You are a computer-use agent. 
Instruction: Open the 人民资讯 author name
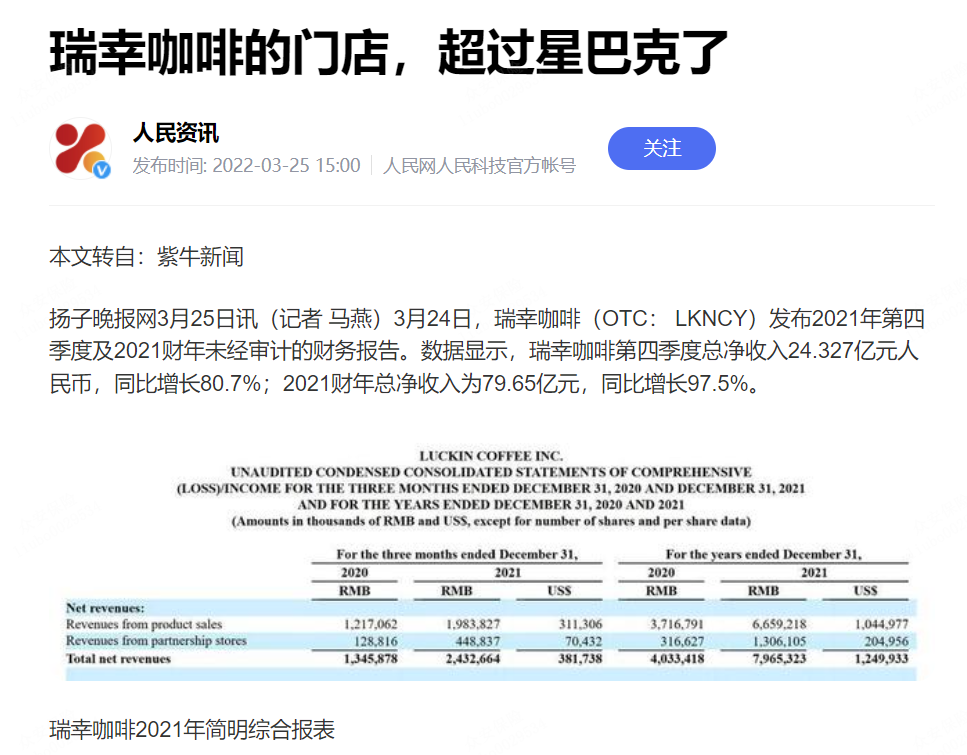click(x=176, y=133)
